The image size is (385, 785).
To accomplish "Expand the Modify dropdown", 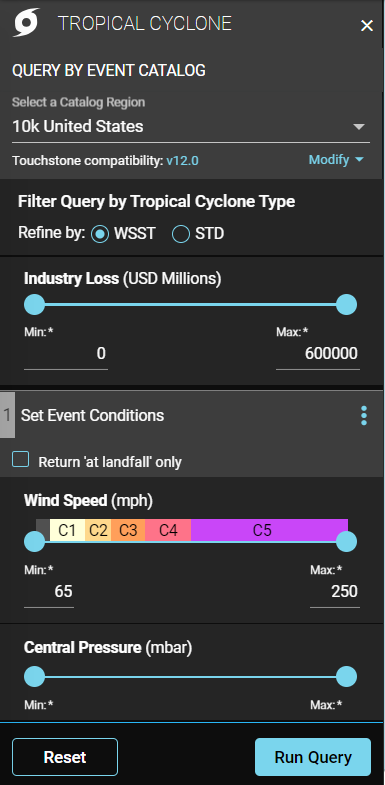I will 336,160.
